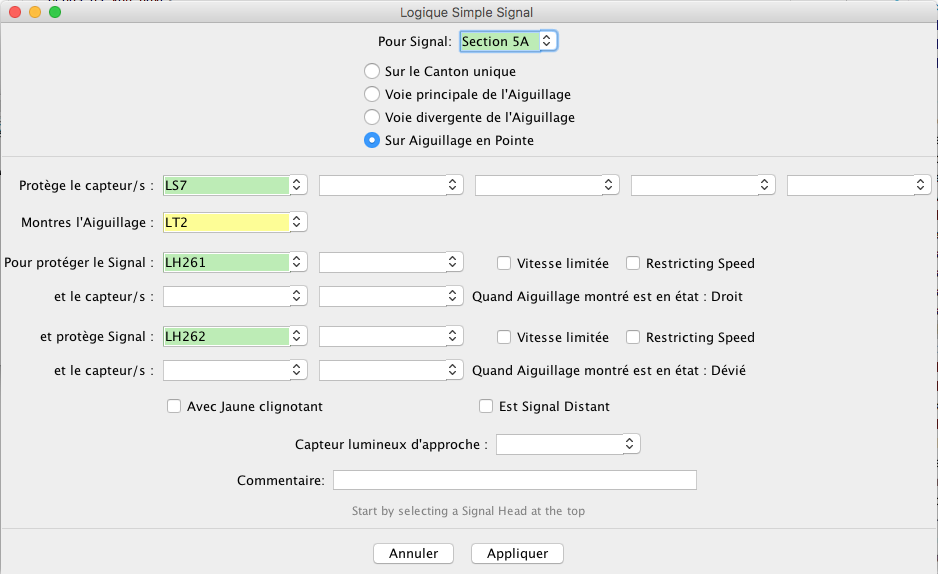Enable 'Avec Jaune clignotant' checkbox
This screenshot has height=574, width=938.
175,407
